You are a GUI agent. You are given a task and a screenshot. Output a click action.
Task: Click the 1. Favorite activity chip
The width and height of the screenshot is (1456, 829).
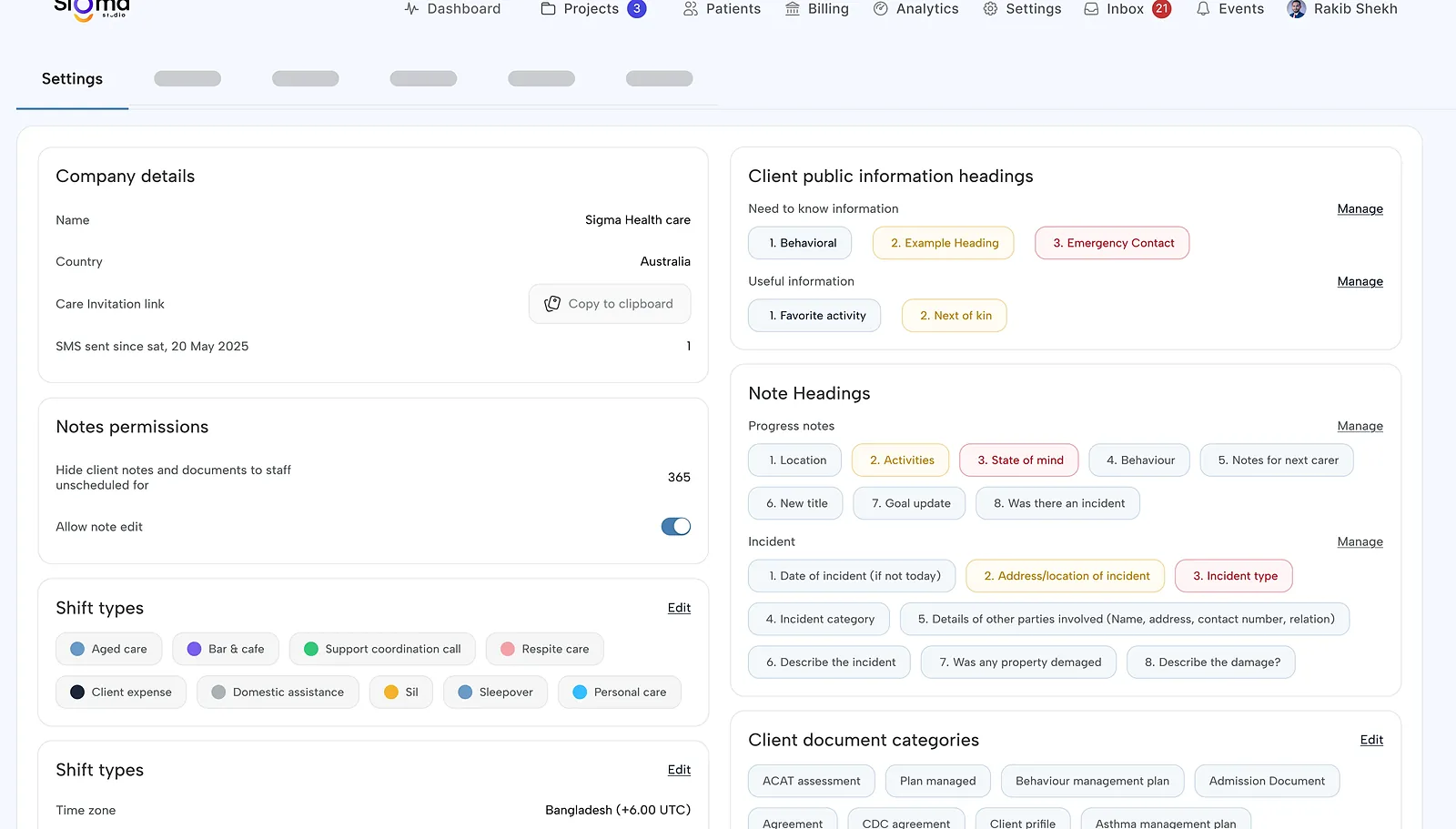[814, 316]
